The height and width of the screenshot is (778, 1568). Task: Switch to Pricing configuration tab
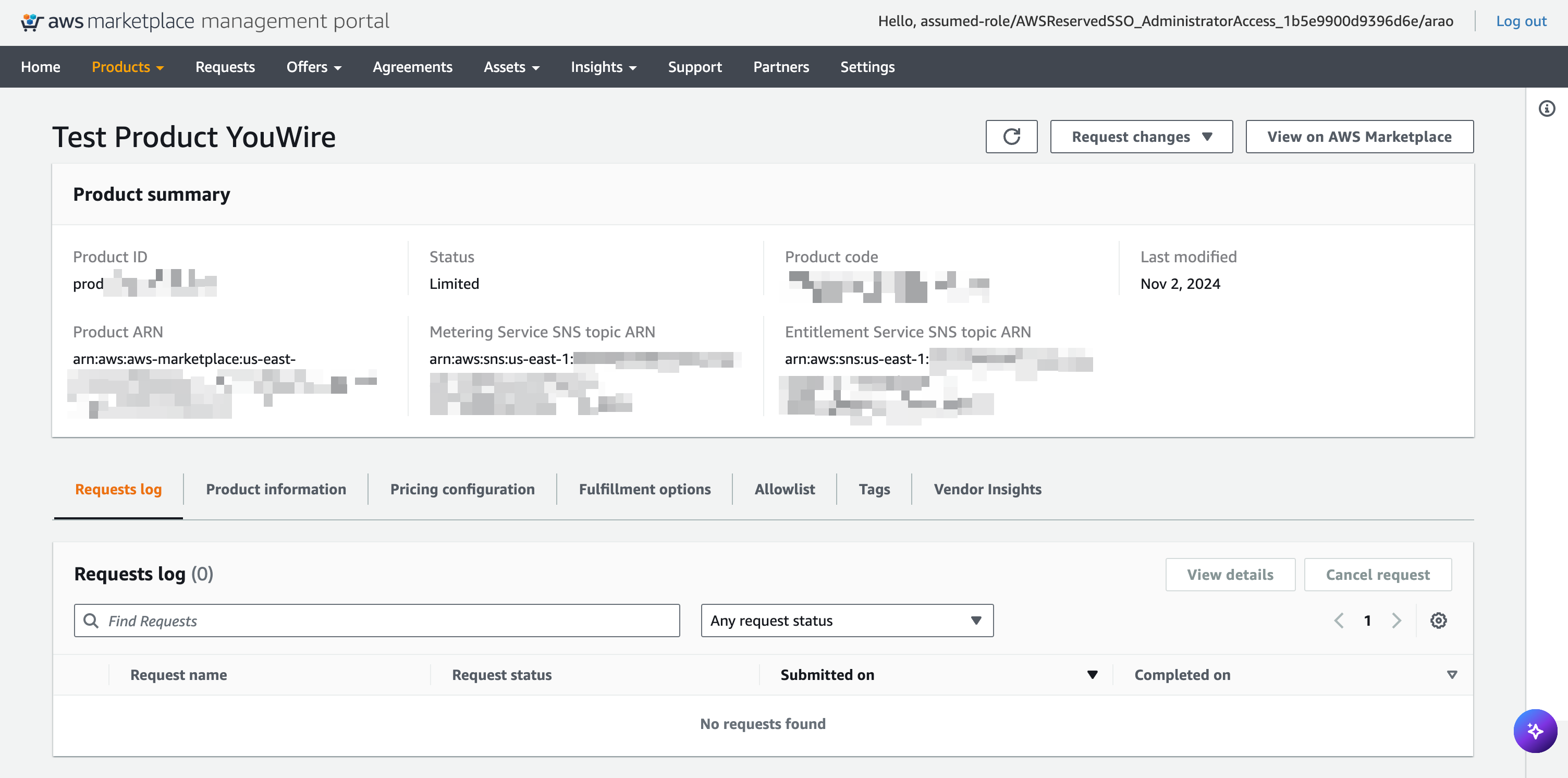coord(462,490)
